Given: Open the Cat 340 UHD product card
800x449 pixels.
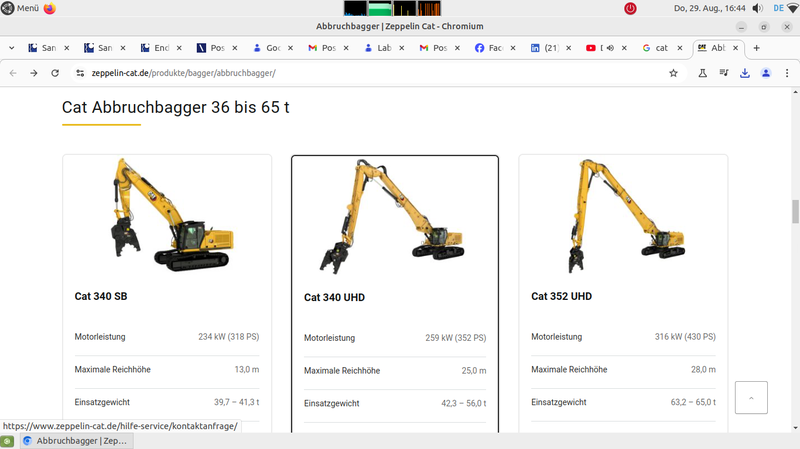Looking at the screenshot, I should click(x=394, y=296).
